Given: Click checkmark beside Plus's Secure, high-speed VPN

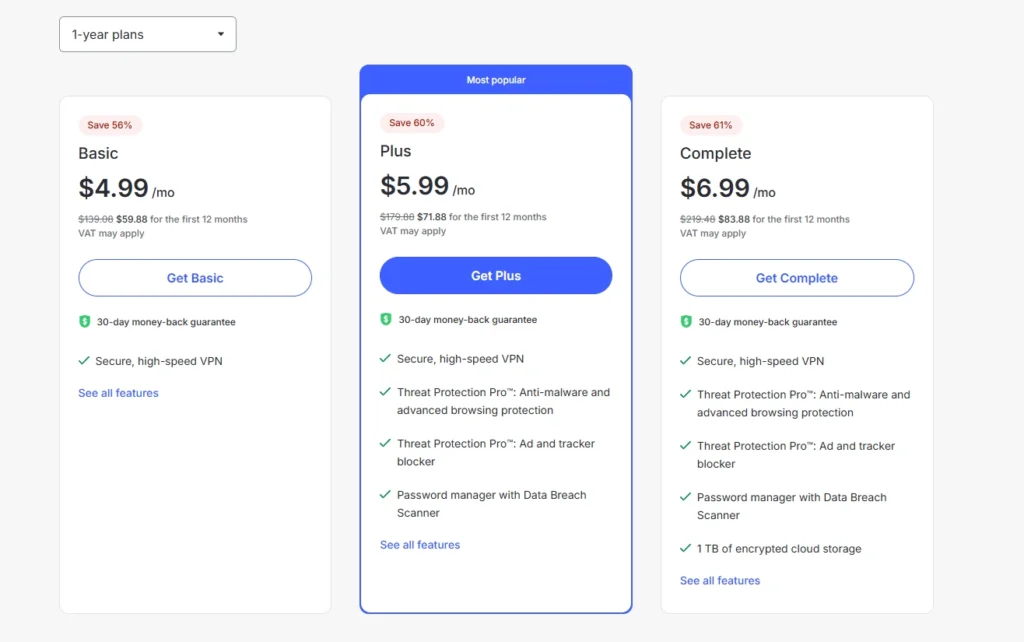Looking at the screenshot, I should pyautogui.click(x=385, y=358).
